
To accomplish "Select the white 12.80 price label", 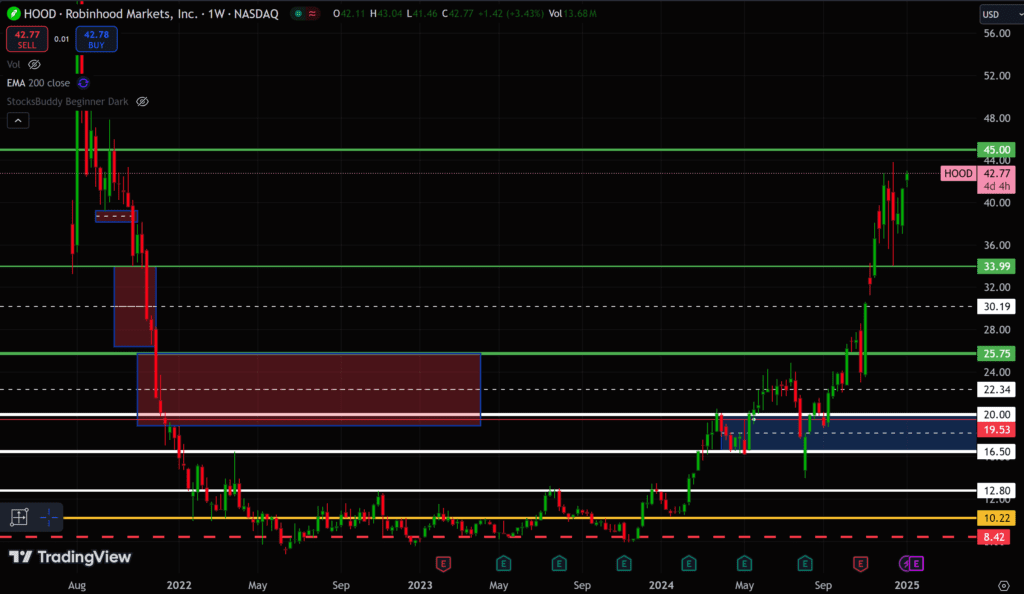I will click(x=996, y=491).
